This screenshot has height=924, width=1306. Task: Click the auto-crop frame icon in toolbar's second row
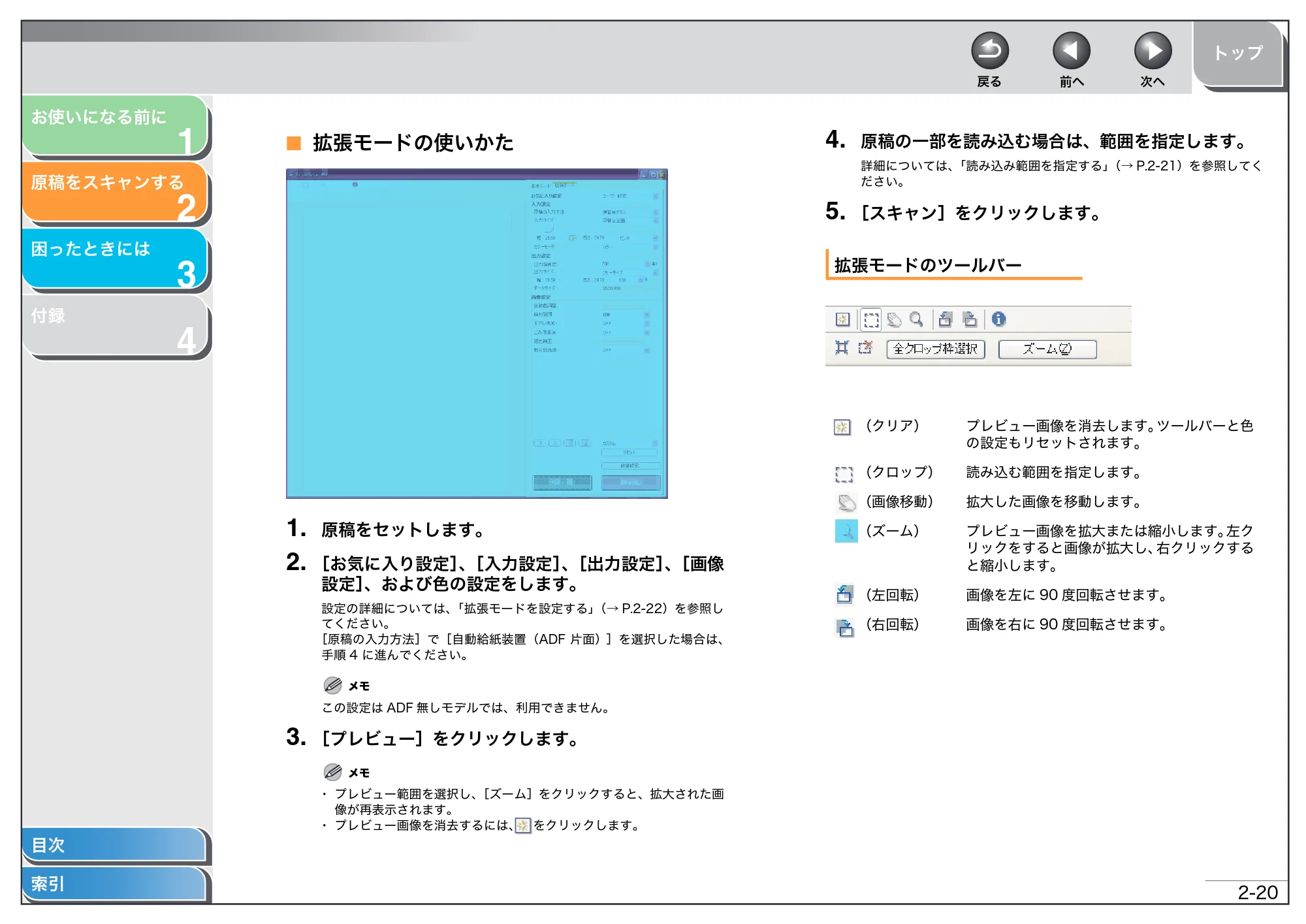[842, 348]
